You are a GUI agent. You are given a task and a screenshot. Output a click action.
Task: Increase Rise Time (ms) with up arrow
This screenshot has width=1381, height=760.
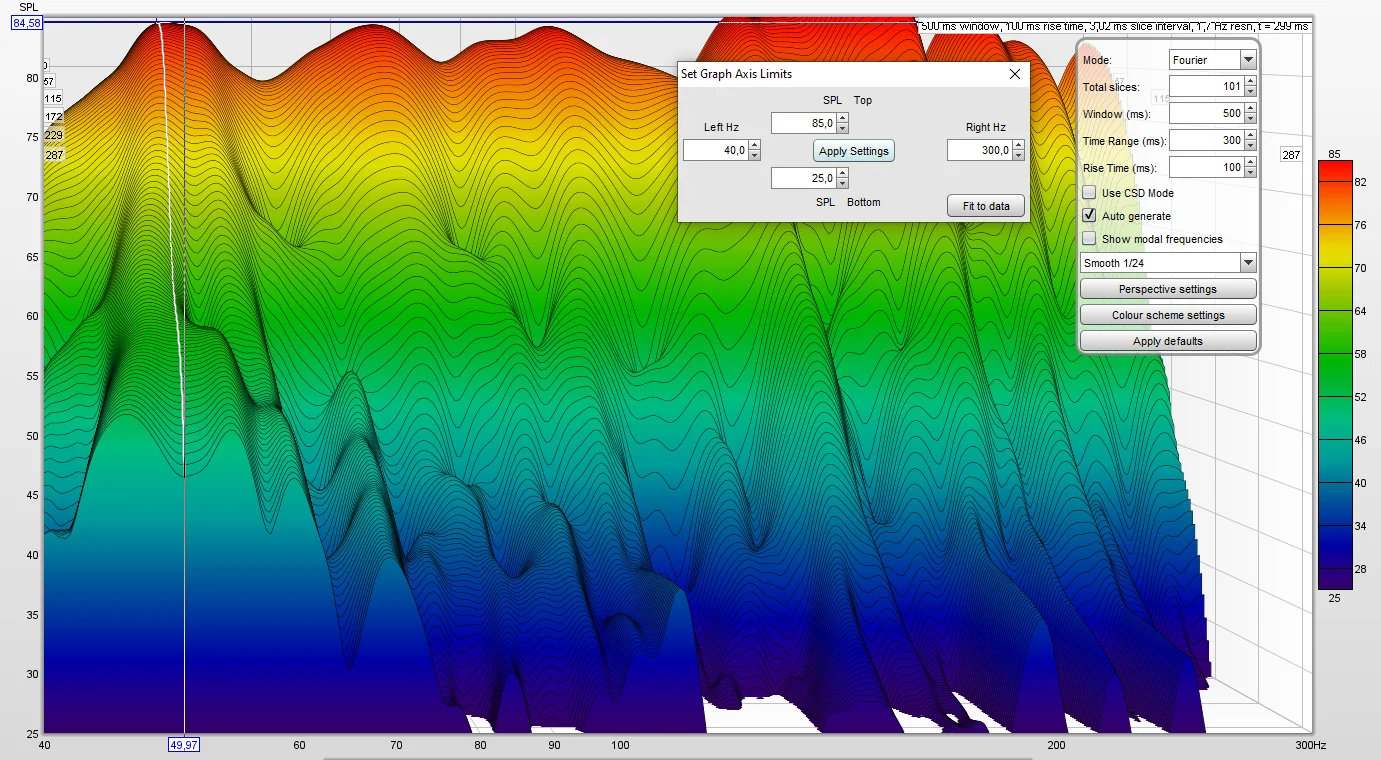click(1250, 162)
